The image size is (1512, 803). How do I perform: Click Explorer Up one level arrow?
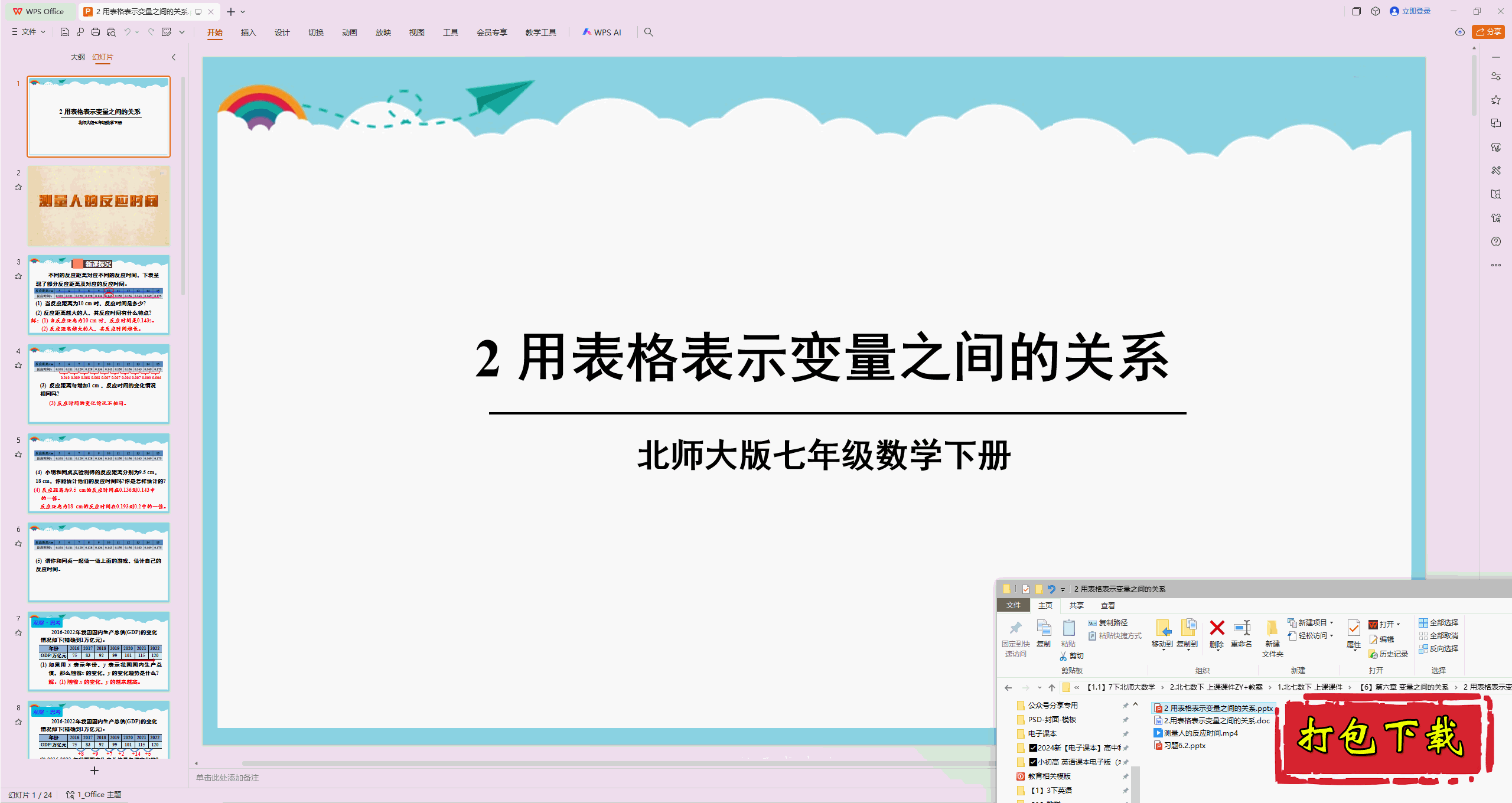[1052, 687]
